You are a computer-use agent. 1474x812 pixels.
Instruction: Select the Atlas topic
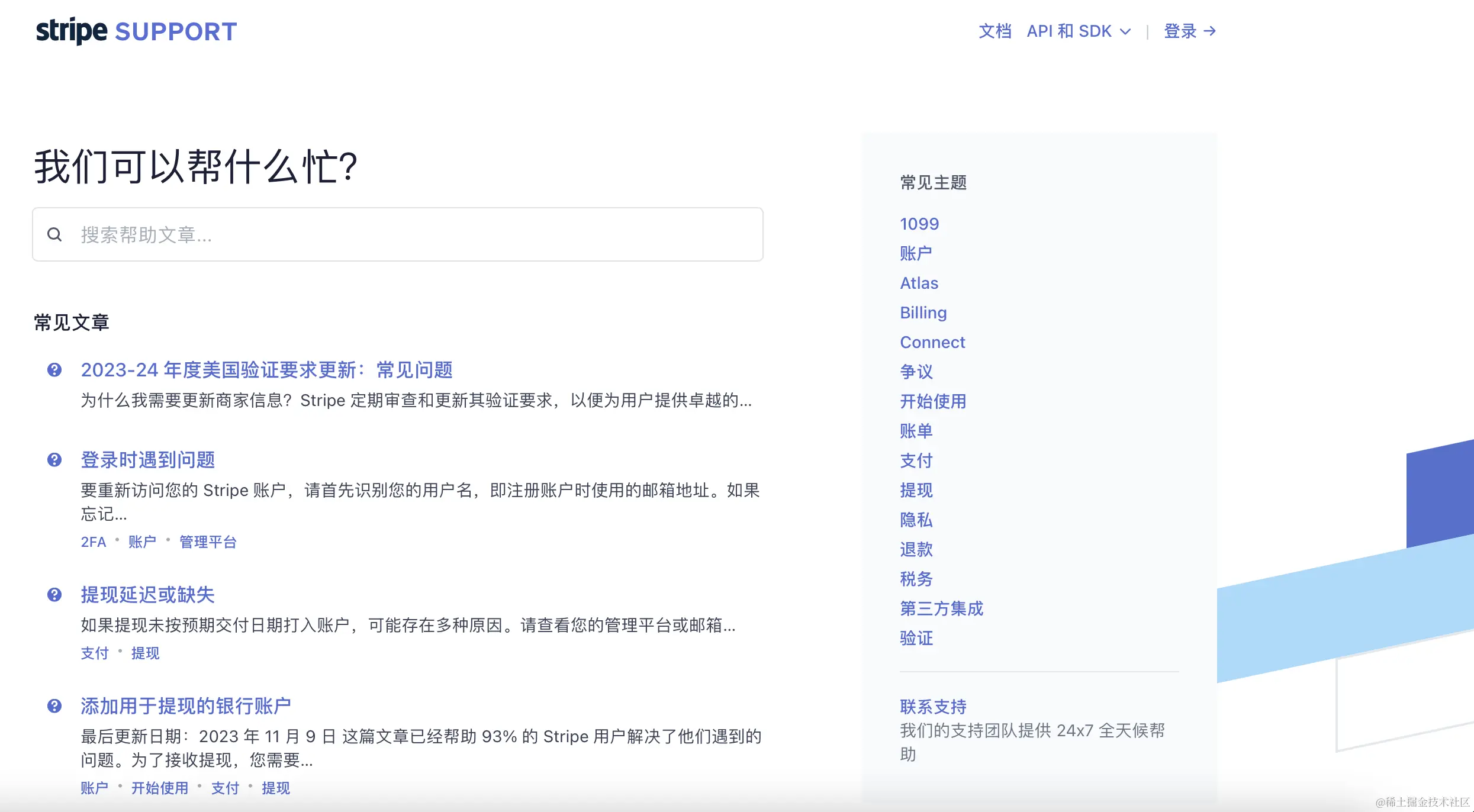[919, 283]
